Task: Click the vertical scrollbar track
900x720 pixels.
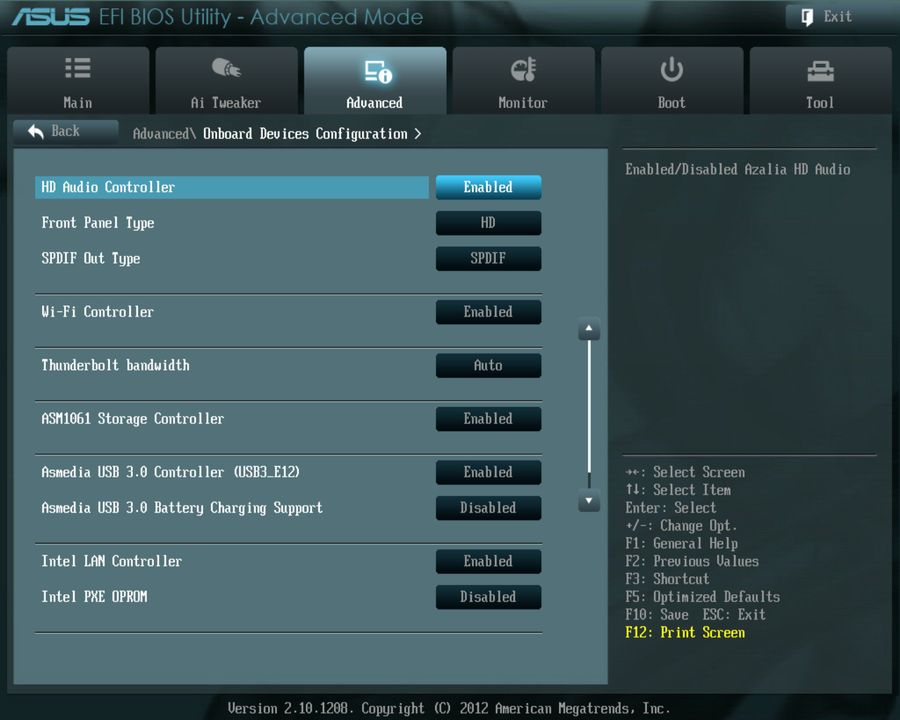Action: (589, 415)
